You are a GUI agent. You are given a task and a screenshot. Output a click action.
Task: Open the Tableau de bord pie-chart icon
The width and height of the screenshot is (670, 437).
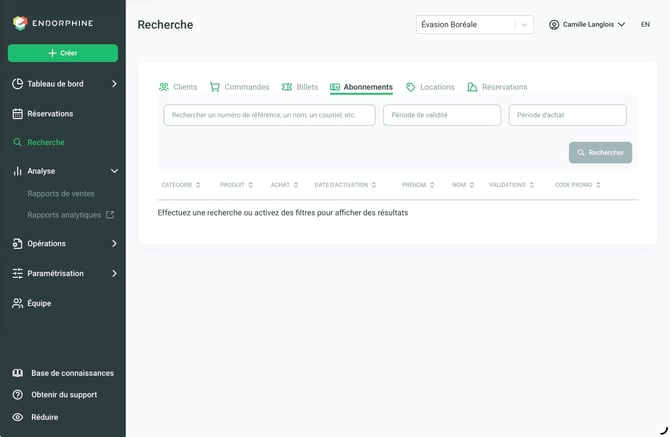coord(18,84)
